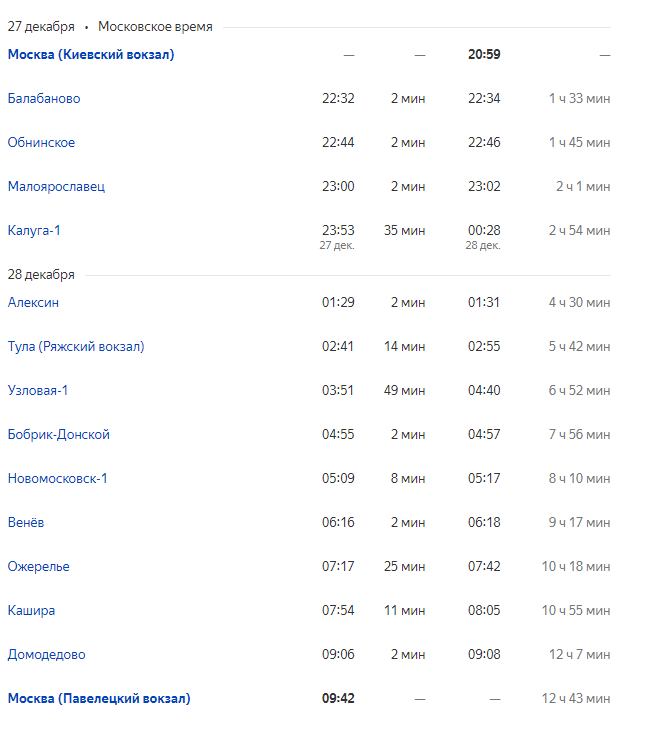Click the 27 декабря date header
645x734 pixels.
(41, 27)
